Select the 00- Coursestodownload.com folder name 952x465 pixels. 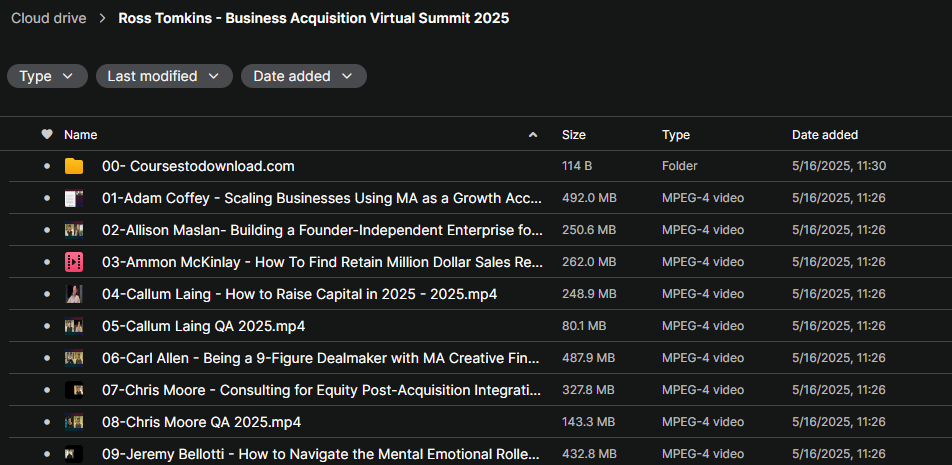(198, 166)
